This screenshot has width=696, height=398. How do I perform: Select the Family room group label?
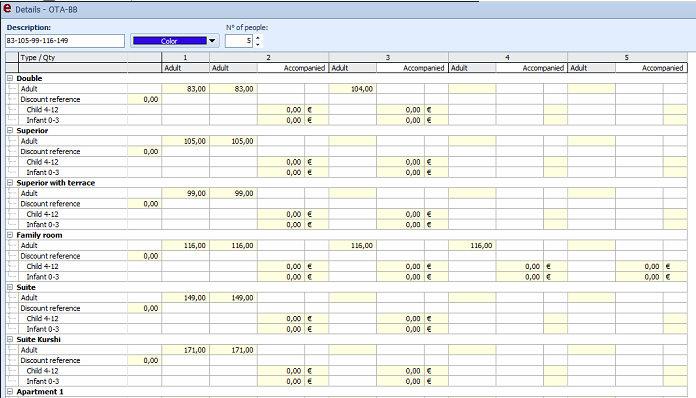[x=39, y=235]
